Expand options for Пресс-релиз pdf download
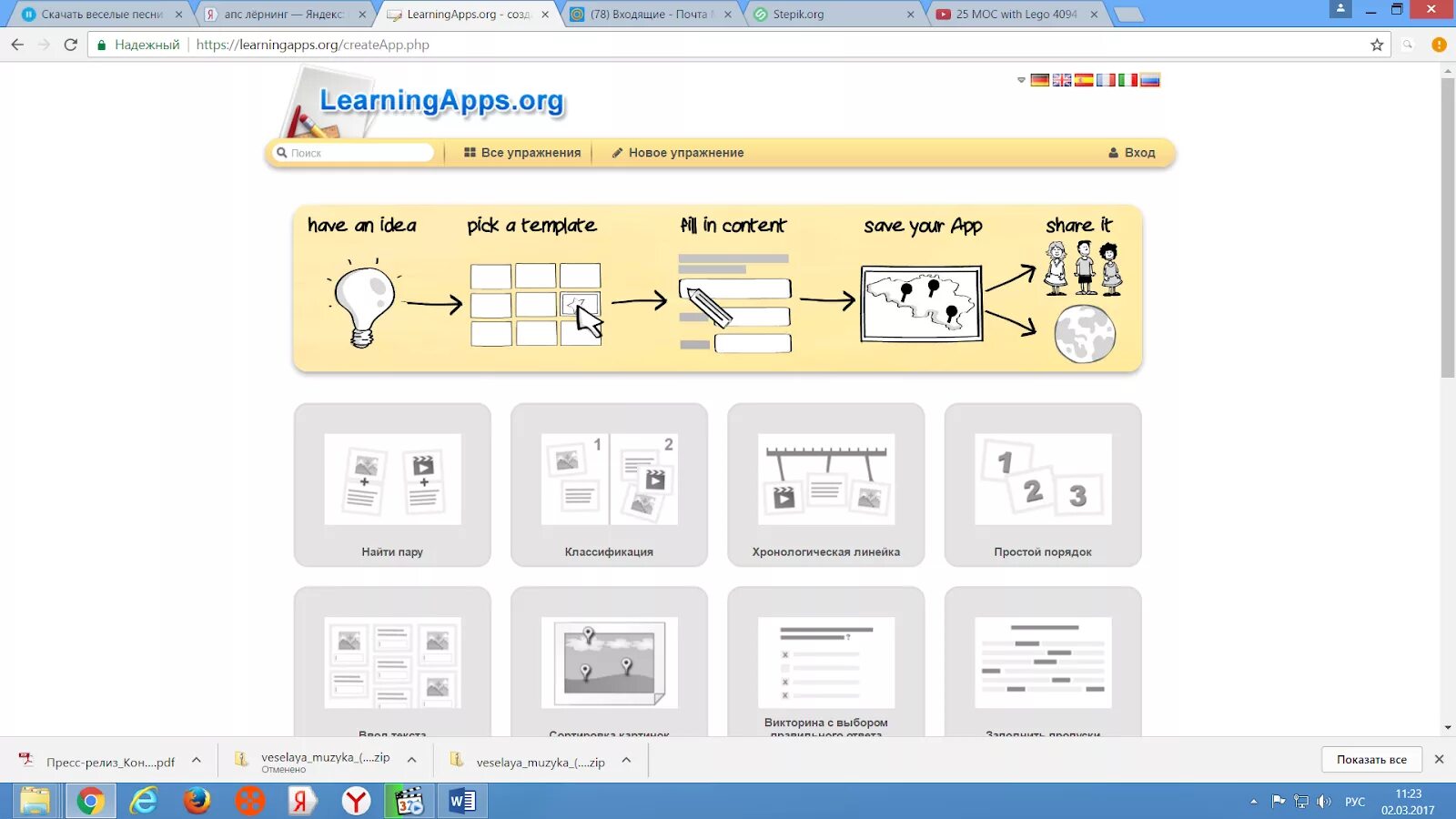 (196, 760)
